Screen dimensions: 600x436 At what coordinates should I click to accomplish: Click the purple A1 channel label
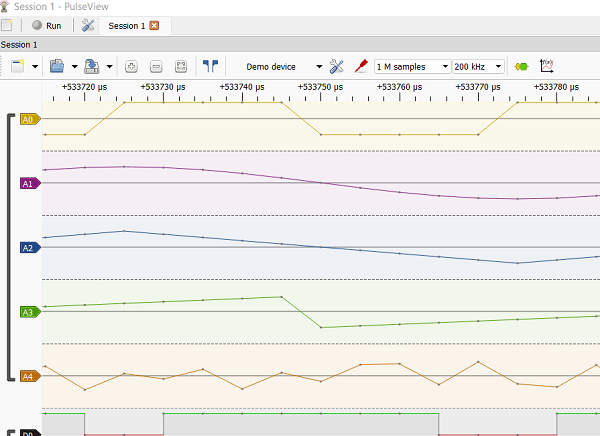point(28,183)
